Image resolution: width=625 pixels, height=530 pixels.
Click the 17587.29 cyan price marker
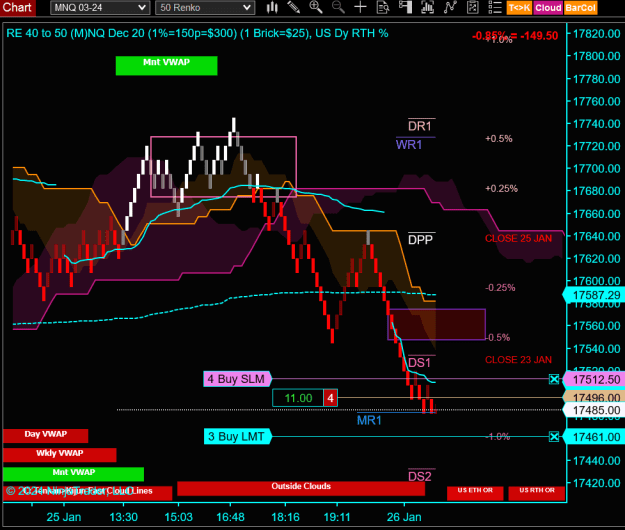point(594,295)
